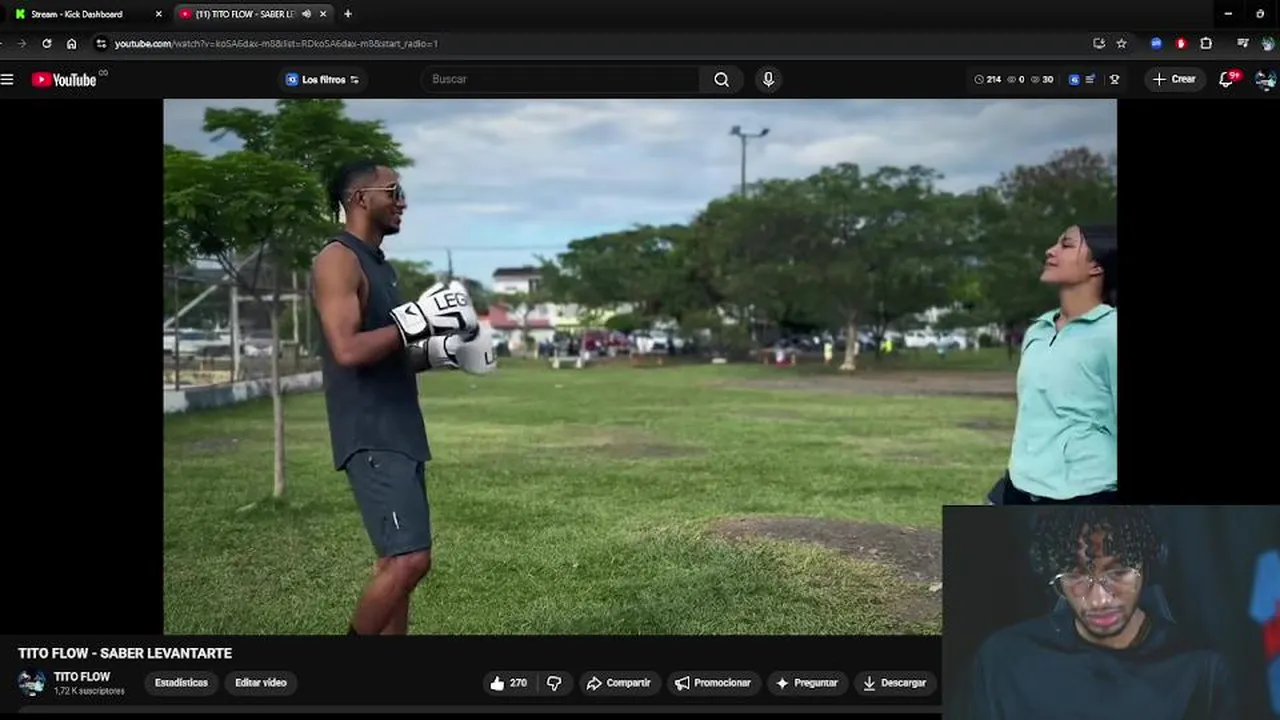Click the 214 clock stat in extension bar
The width and height of the screenshot is (1280, 720).
(x=988, y=79)
